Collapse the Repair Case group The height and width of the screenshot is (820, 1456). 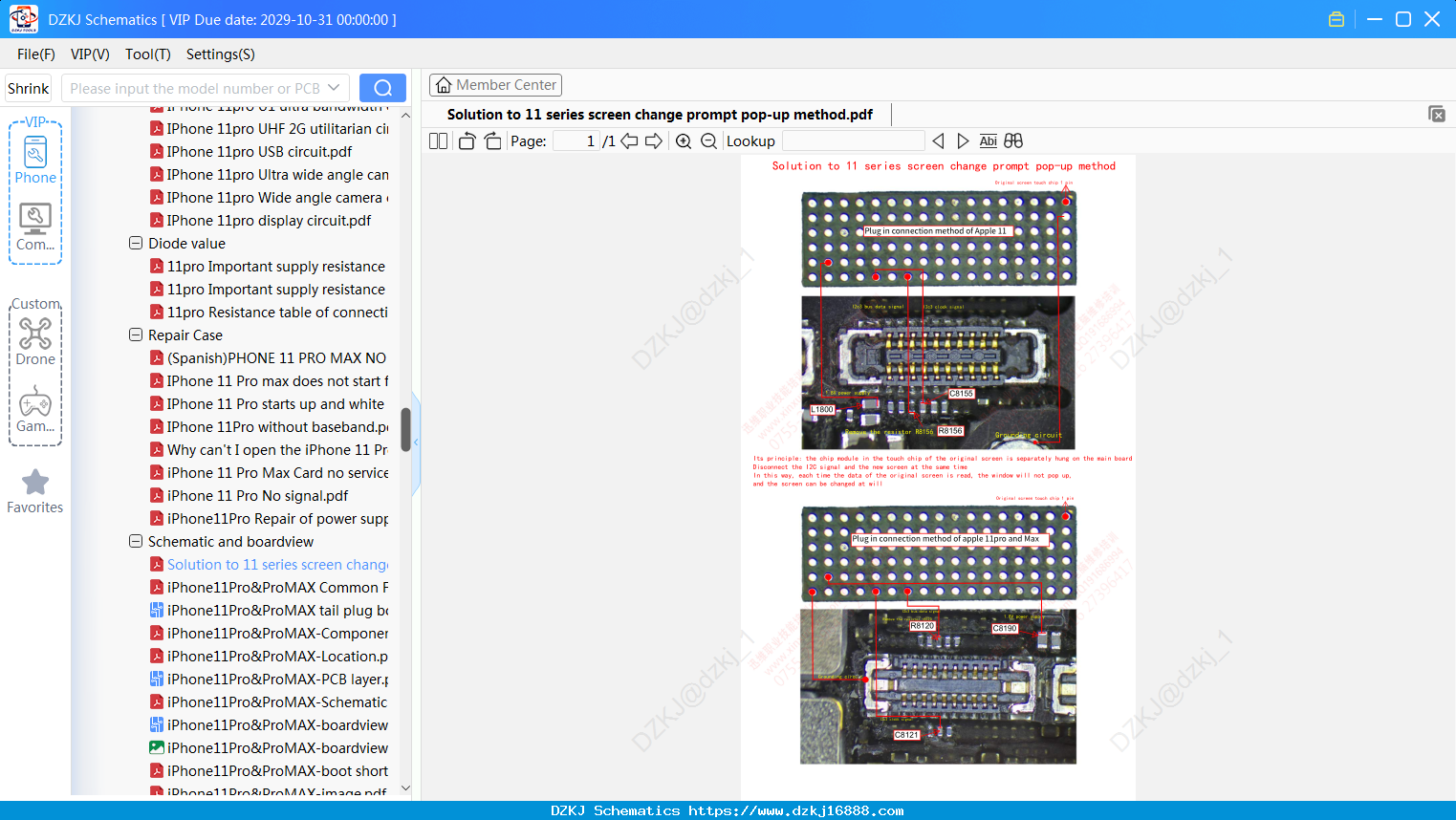click(136, 334)
